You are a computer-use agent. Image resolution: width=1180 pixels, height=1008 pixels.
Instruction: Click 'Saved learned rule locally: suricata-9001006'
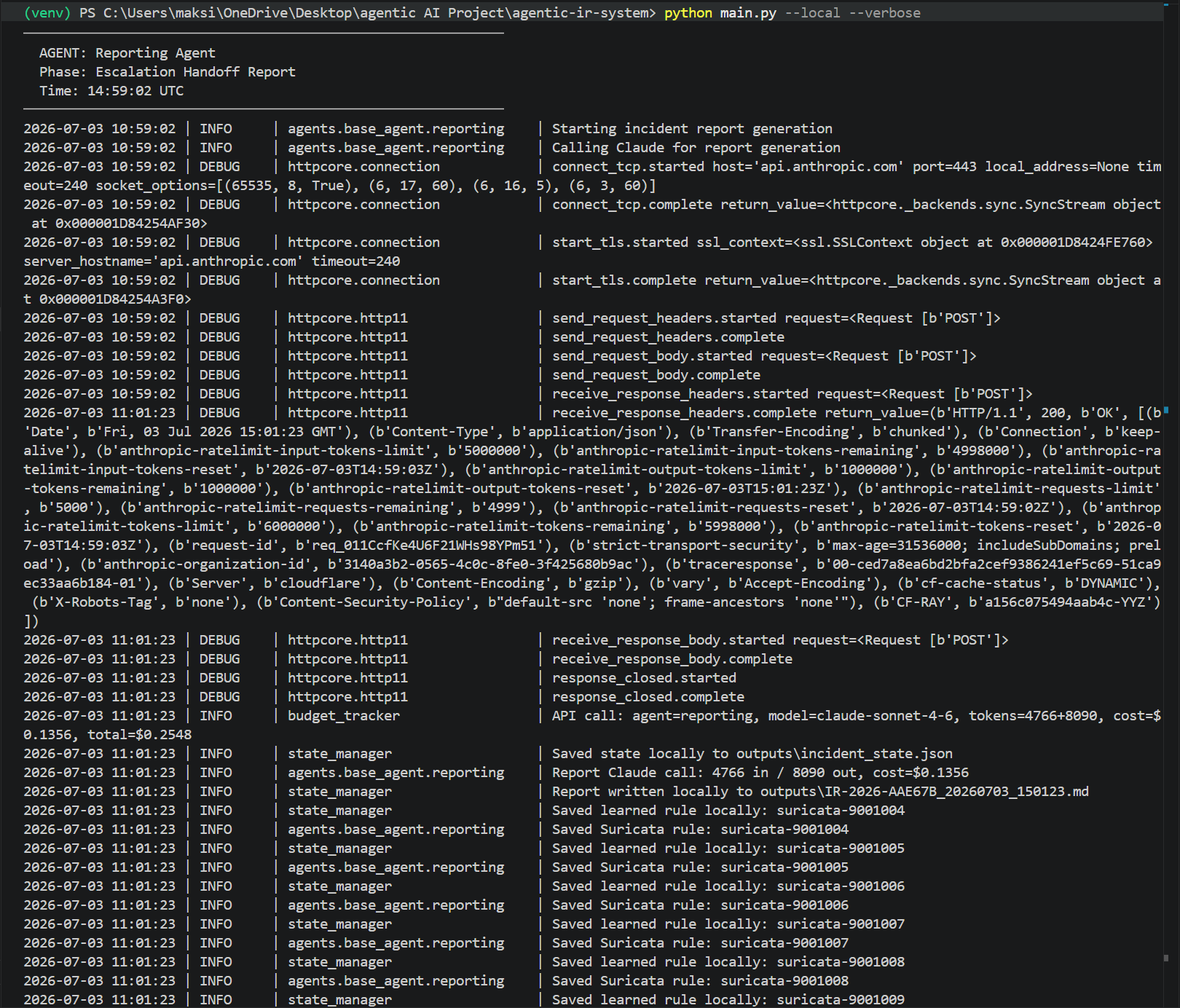pos(728,886)
